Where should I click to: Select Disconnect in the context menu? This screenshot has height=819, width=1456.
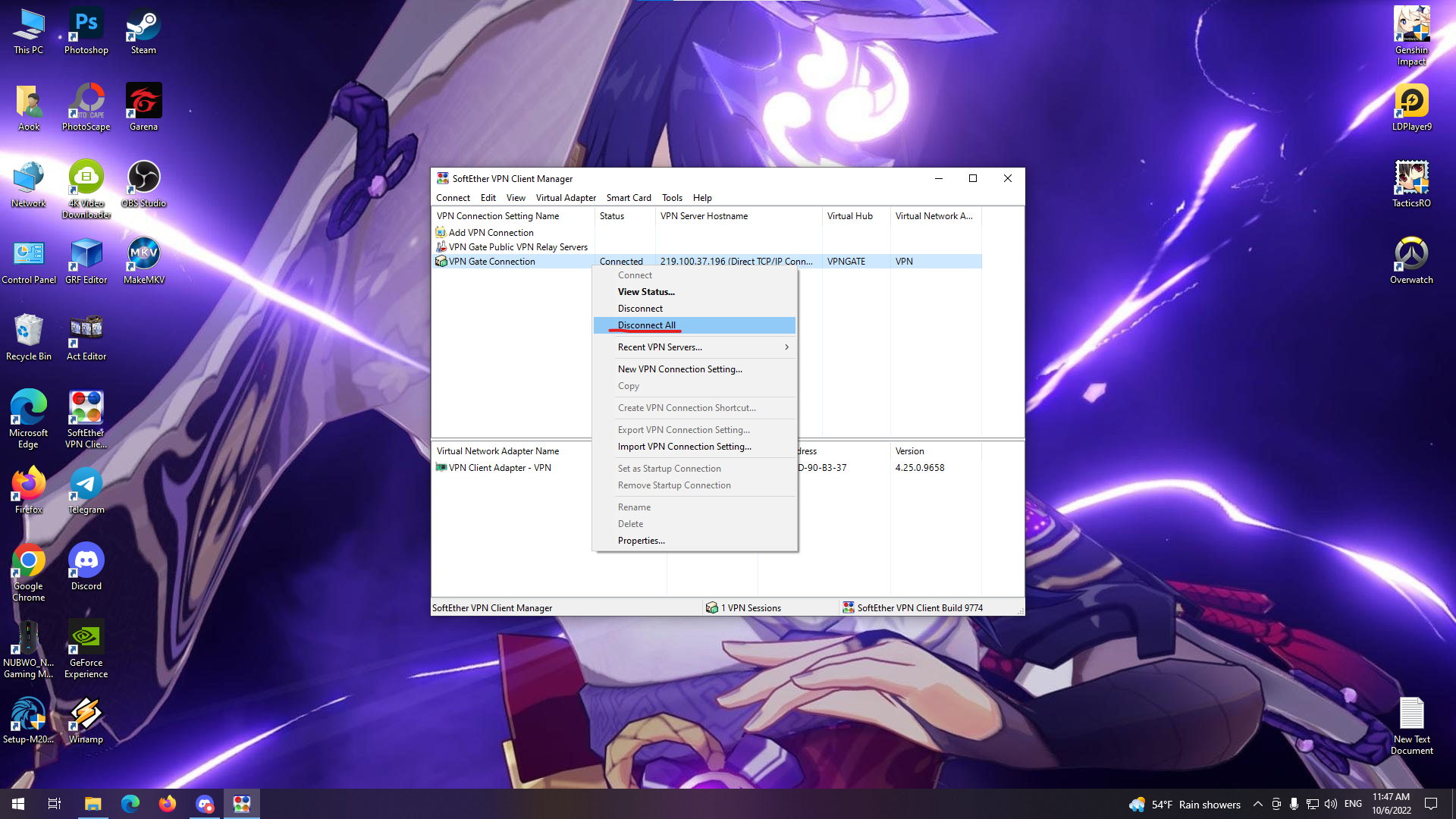(x=695, y=309)
